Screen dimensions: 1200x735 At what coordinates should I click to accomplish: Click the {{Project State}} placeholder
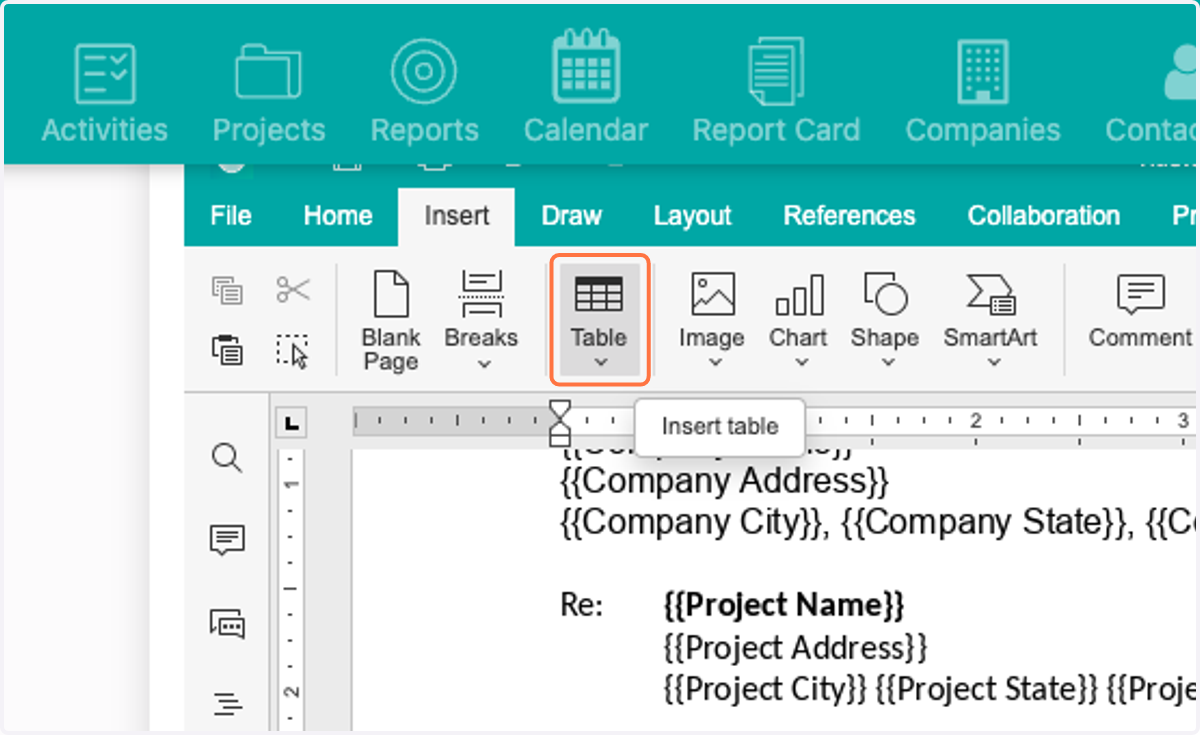pos(989,689)
